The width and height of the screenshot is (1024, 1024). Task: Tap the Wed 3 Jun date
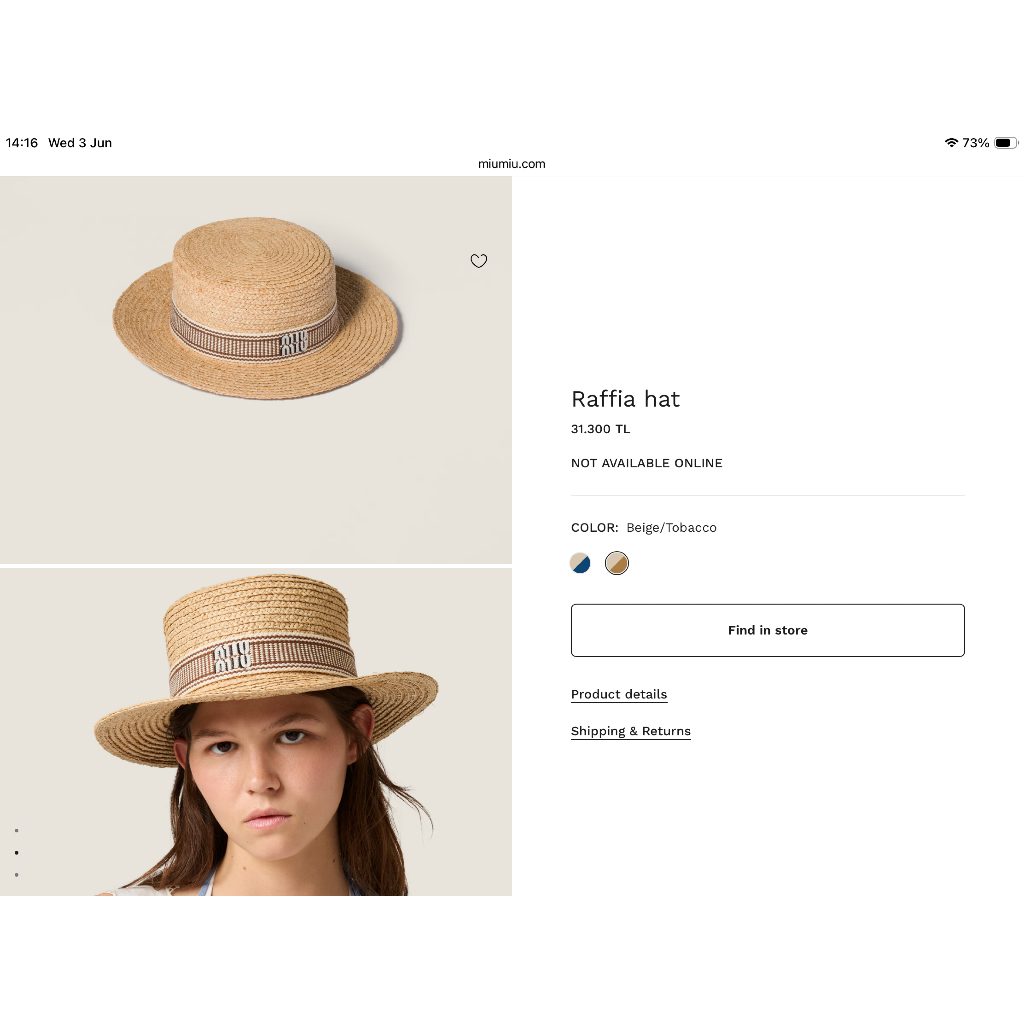coord(80,143)
